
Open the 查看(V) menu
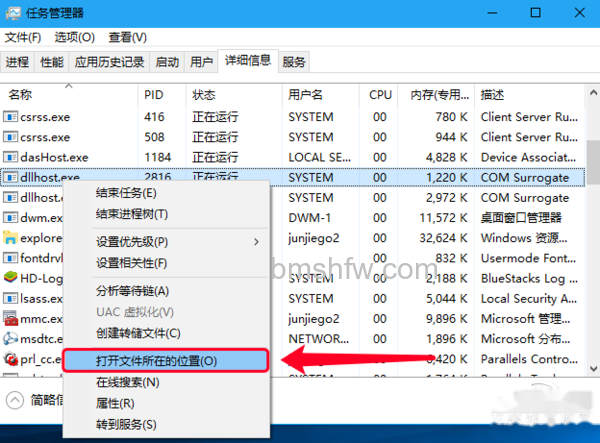pyautogui.click(x=127, y=37)
